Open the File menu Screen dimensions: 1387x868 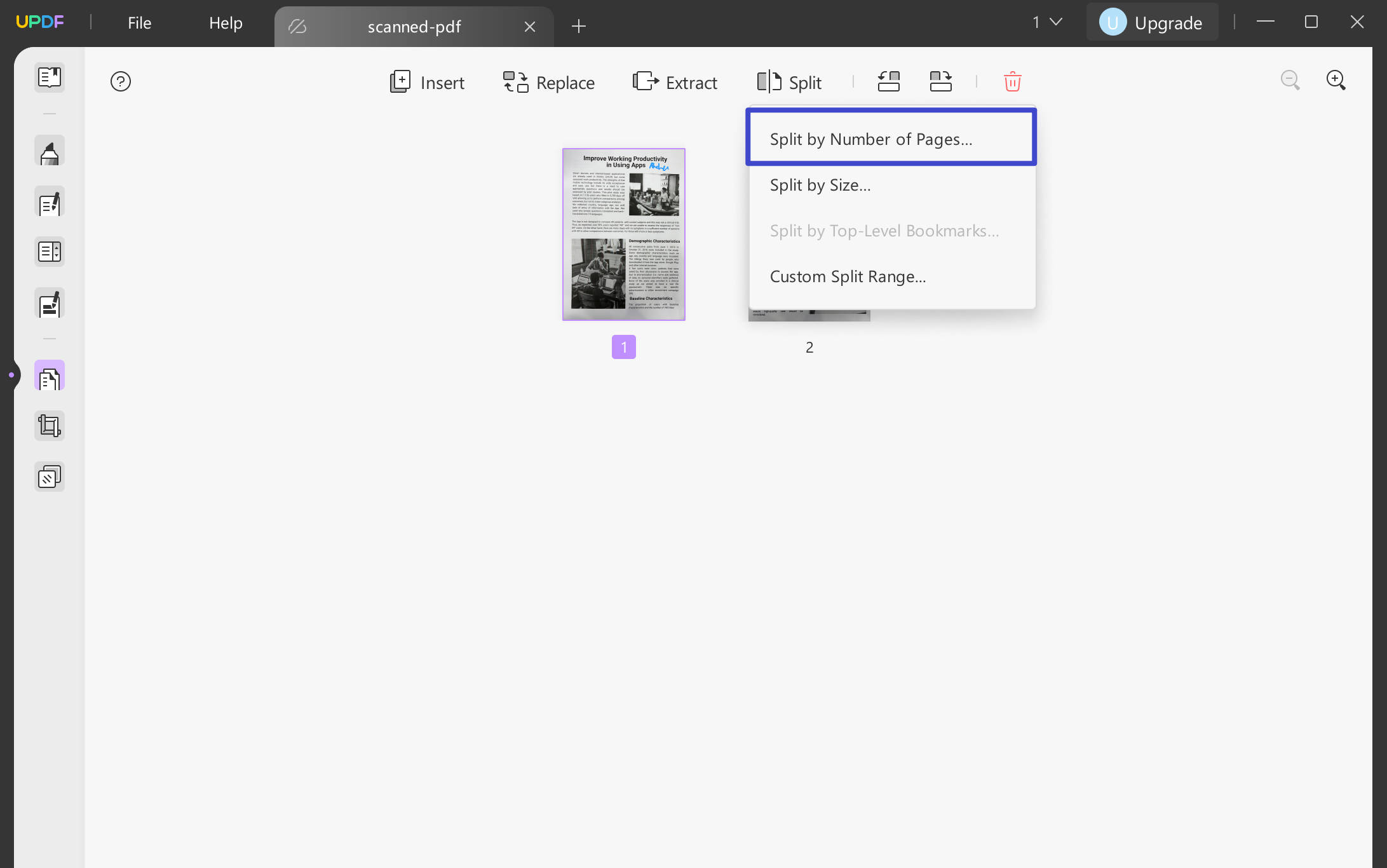[x=139, y=22]
